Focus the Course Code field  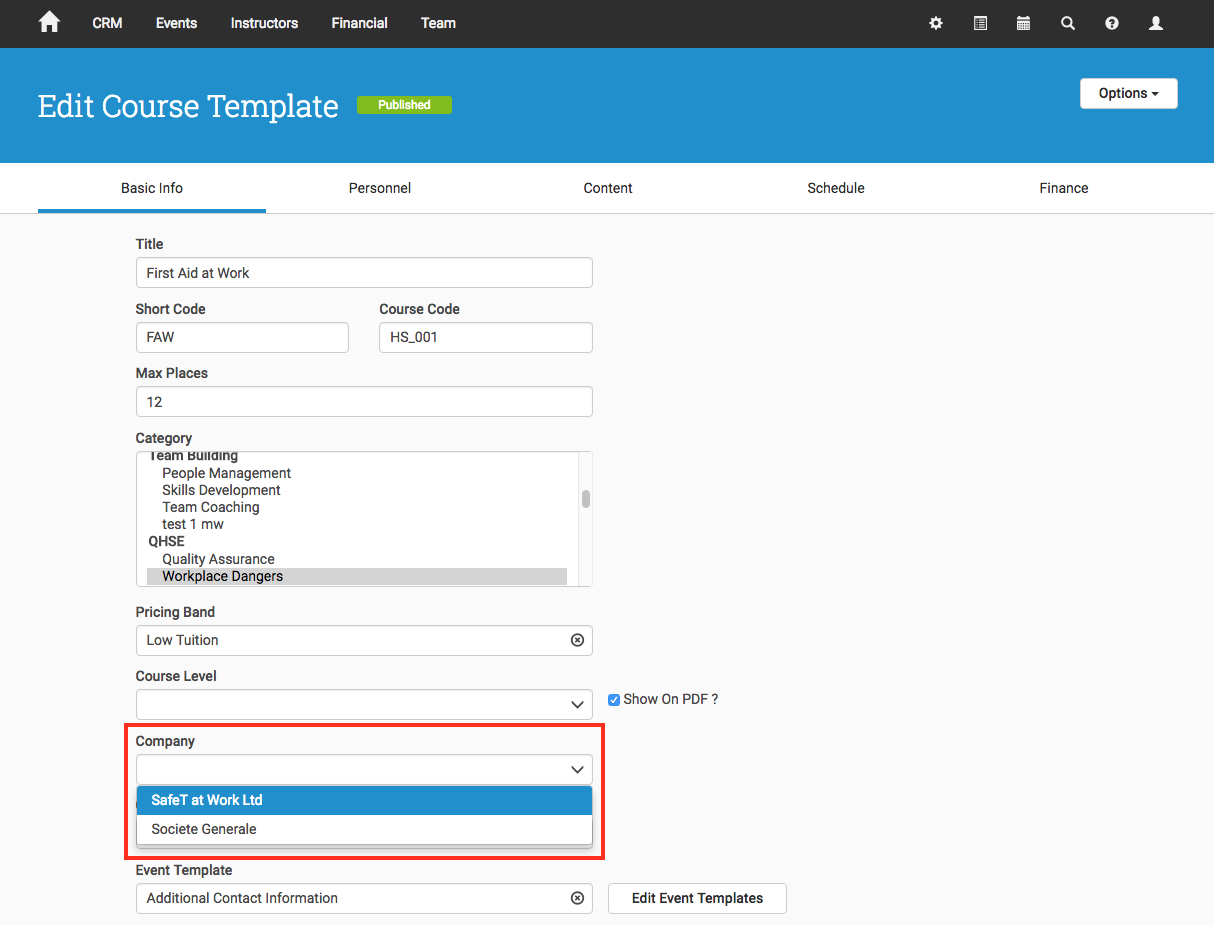486,337
